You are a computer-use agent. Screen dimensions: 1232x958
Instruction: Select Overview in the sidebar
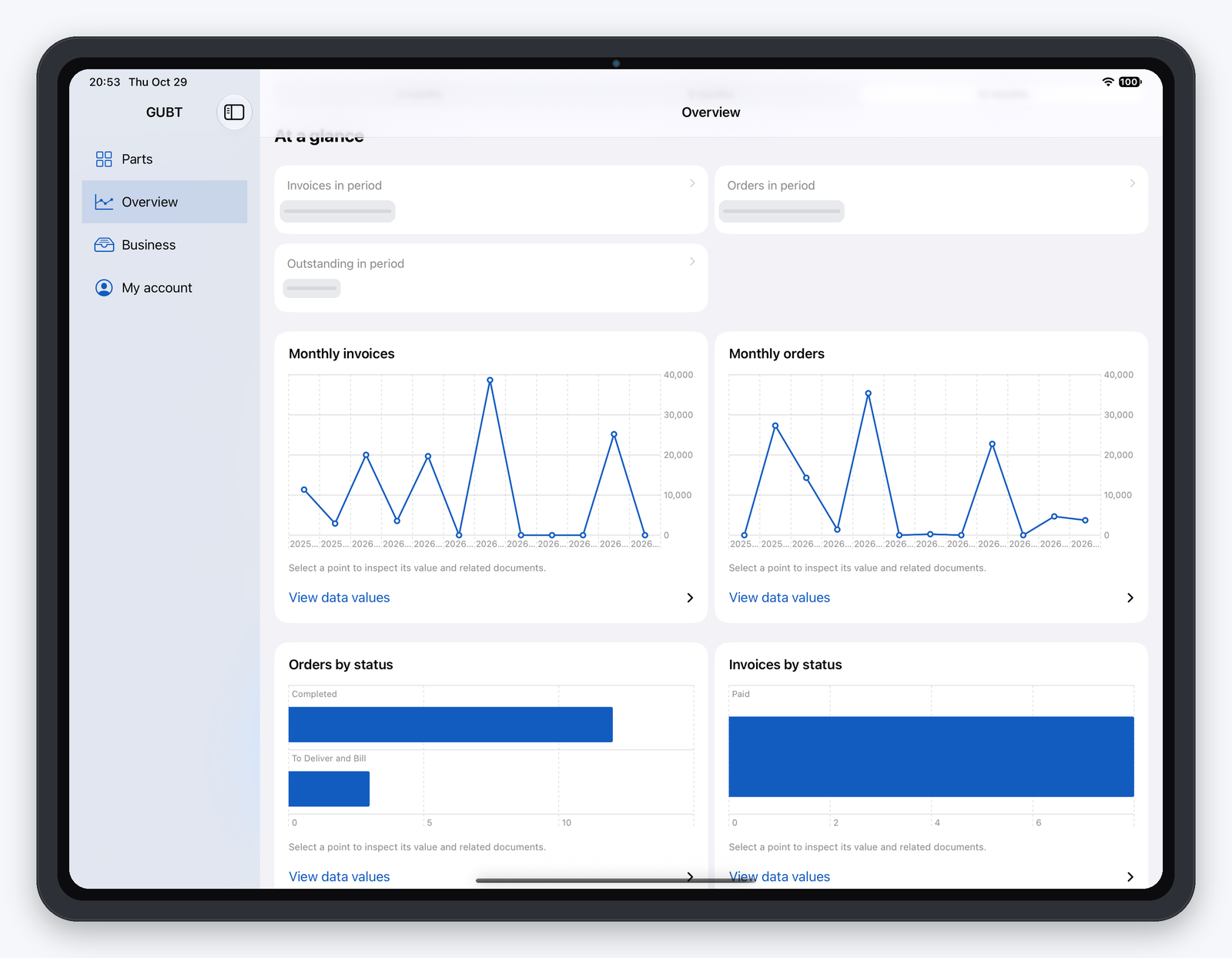pyautogui.click(x=165, y=202)
